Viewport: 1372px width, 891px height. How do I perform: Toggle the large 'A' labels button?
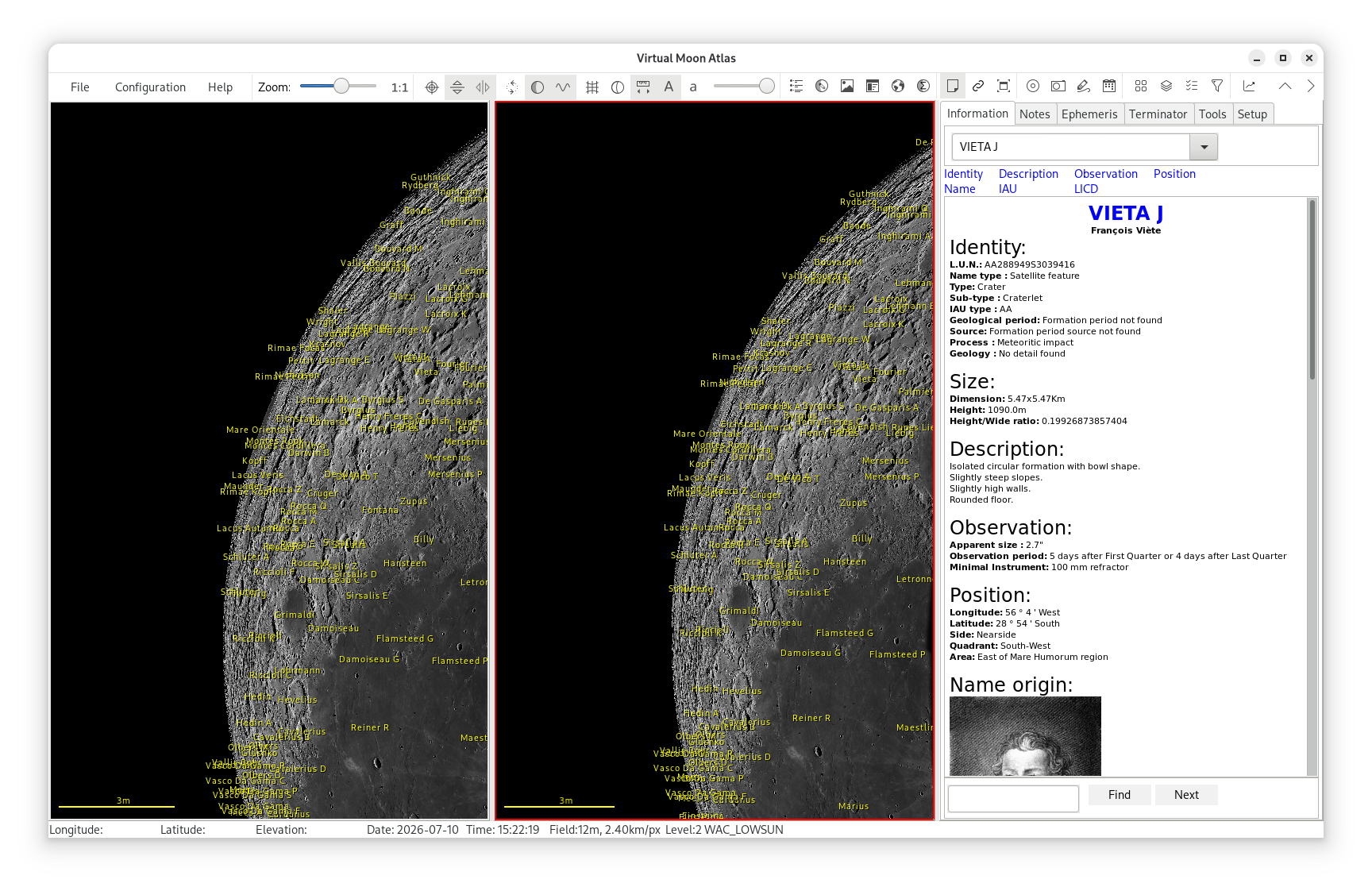tap(669, 87)
